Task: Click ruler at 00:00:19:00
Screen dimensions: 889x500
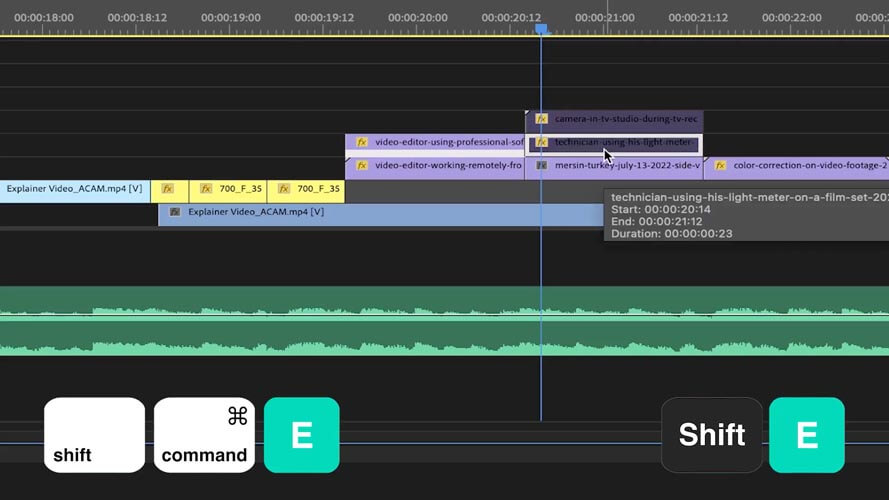Action: pos(231,18)
